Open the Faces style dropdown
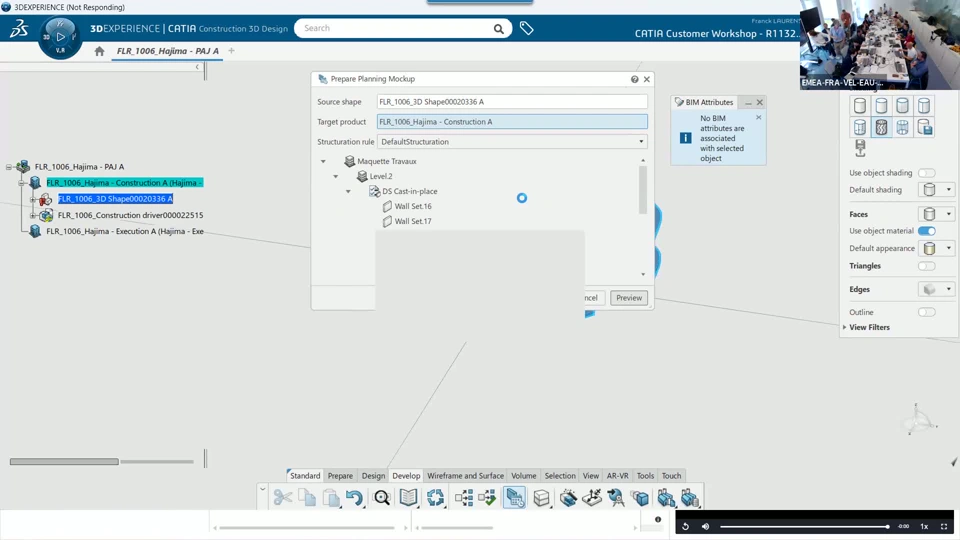 [948, 214]
